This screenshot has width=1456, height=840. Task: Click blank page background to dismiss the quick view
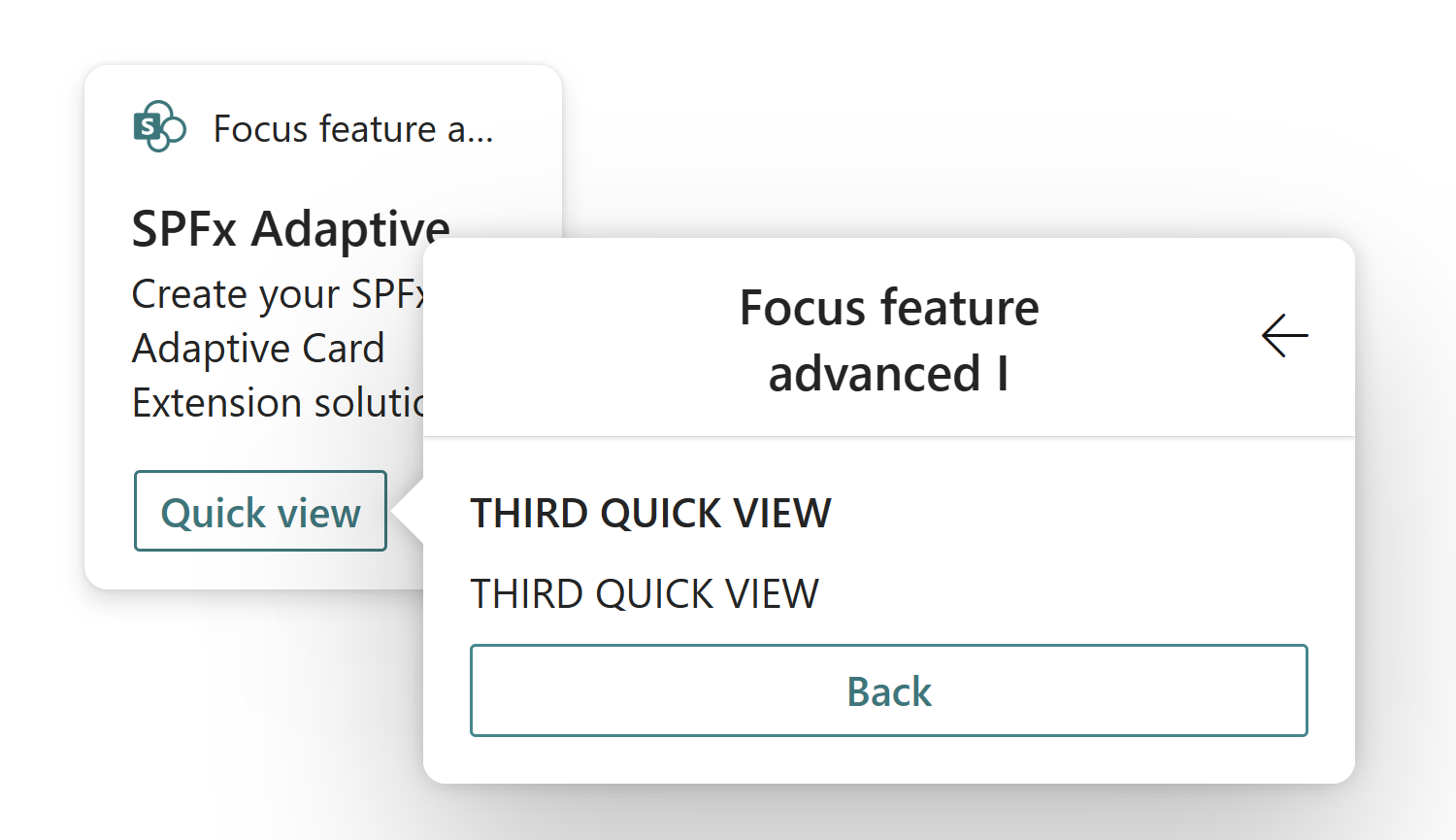click(971, 117)
